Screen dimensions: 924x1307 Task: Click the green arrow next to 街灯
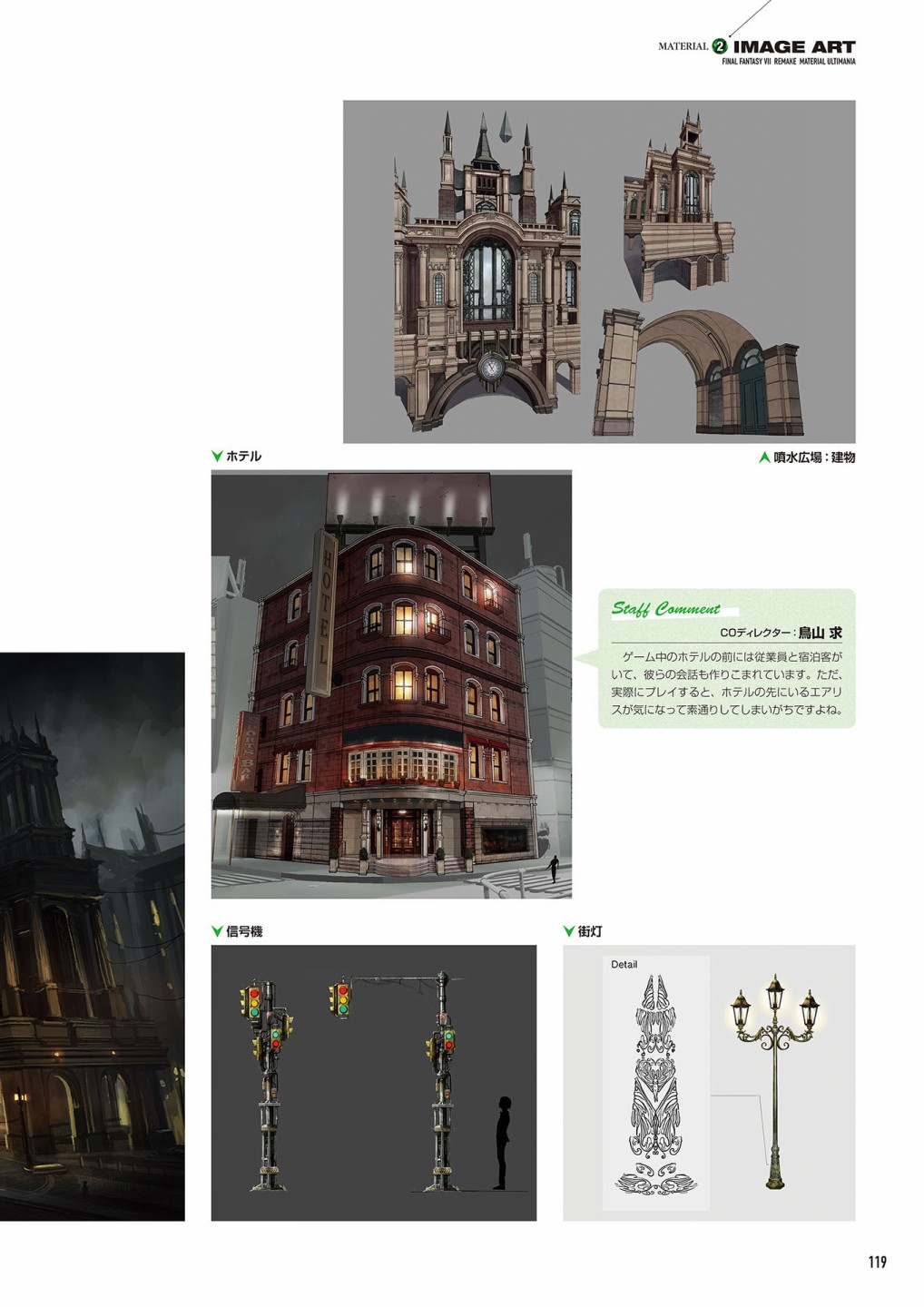(569, 931)
